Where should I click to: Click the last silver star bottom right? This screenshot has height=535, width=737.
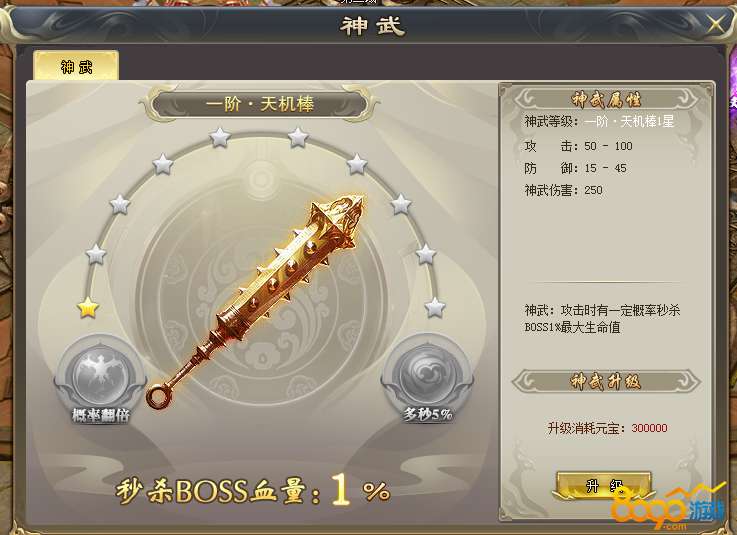pyautogui.click(x=435, y=308)
